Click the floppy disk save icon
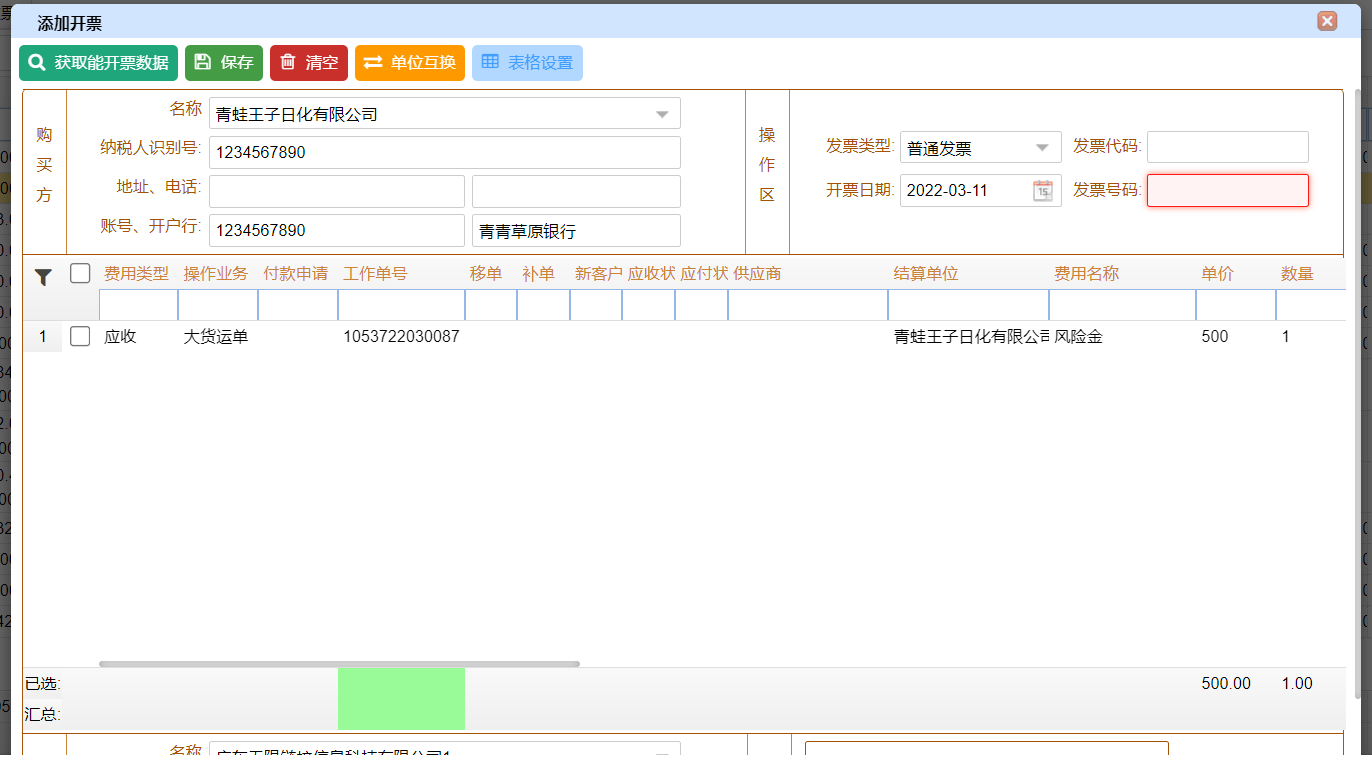 203,63
